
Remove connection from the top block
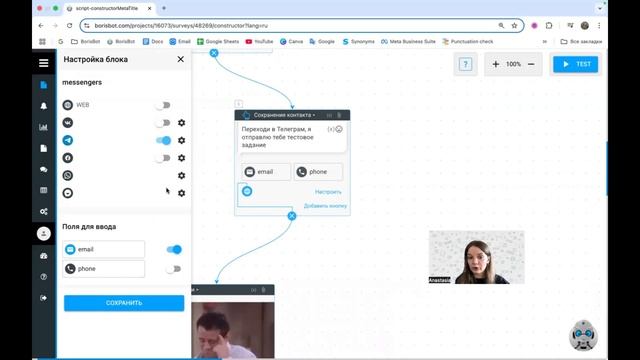pyautogui.click(x=214, y=53)
